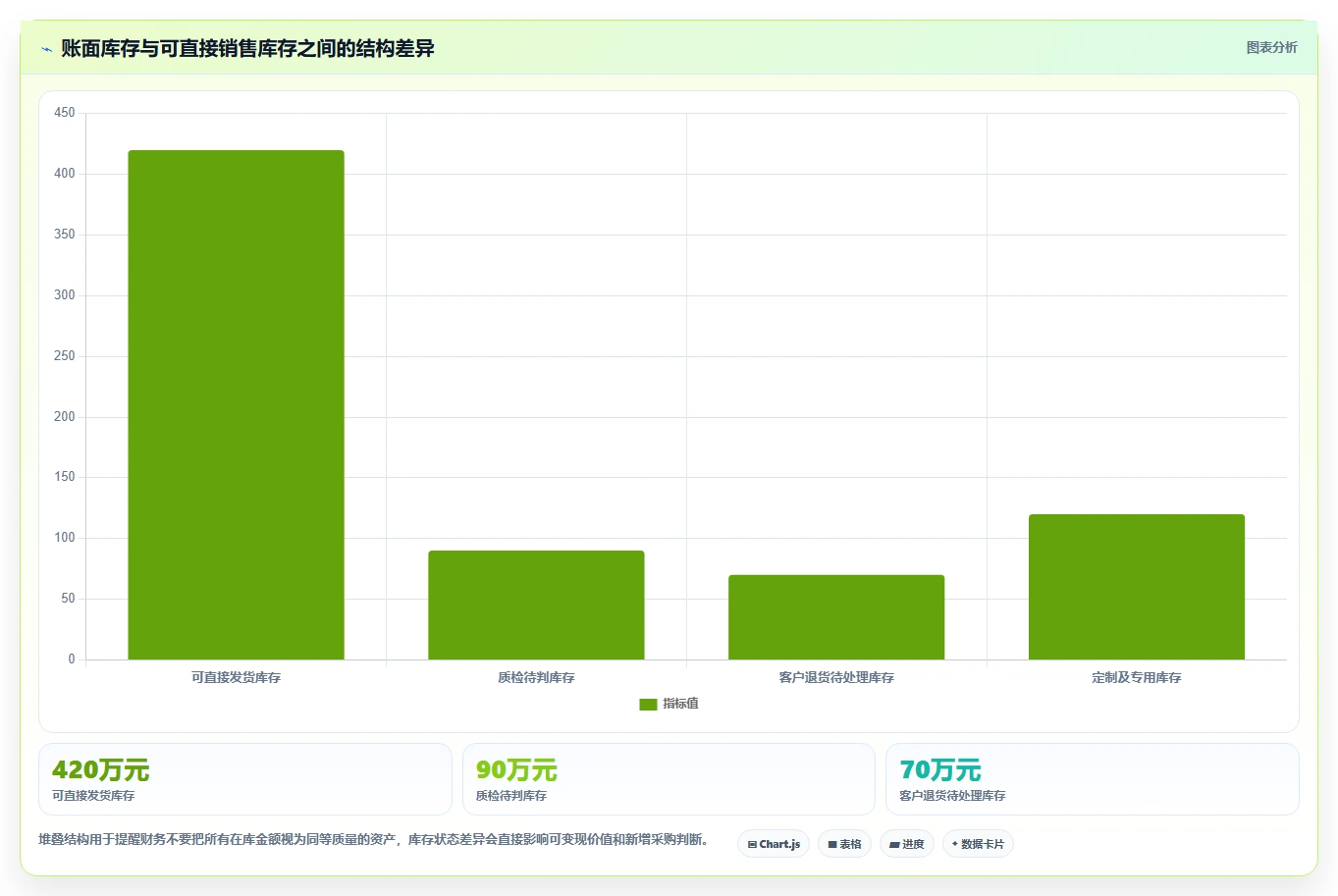Click the 图表分析 label in header
Viewport: 1338px width, 896px height.
pyautogui.click(x=1271, y=47)
